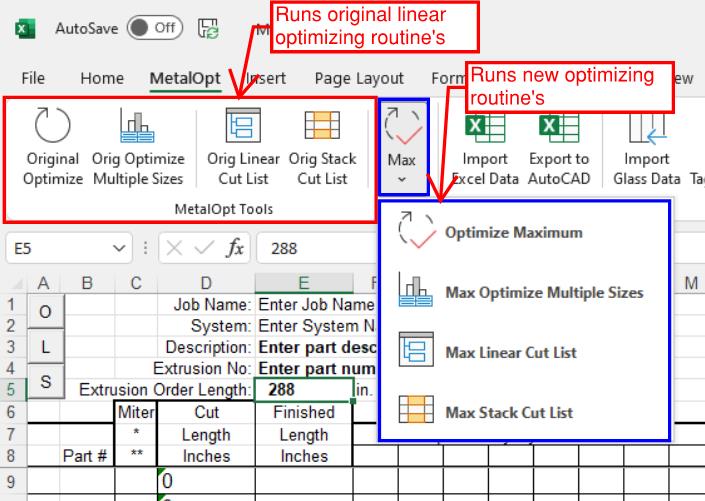Image resolution: width=705 pixels, height=501 pixels.
Task: Click the formula bar showing 288
Action: tap(317, 248)
